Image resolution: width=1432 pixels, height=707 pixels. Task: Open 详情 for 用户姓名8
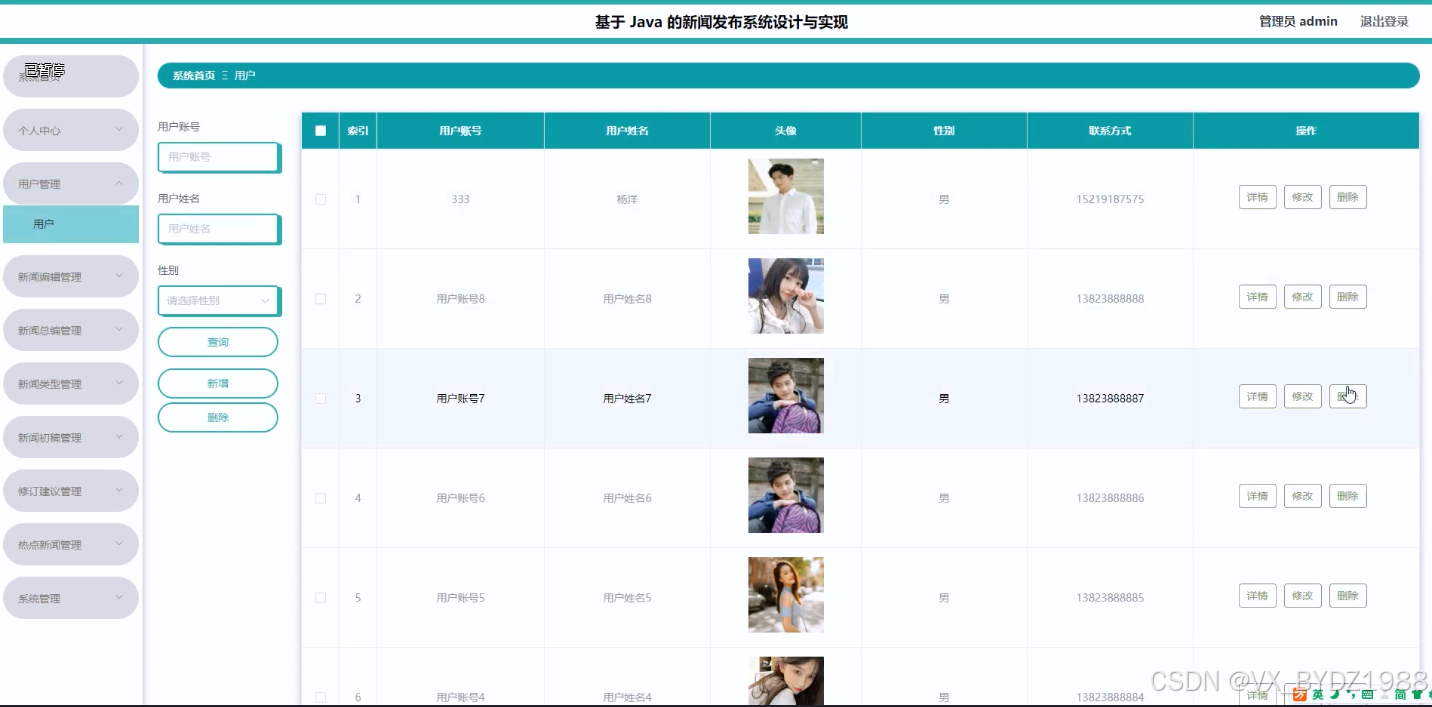(x=1258, y=297)
